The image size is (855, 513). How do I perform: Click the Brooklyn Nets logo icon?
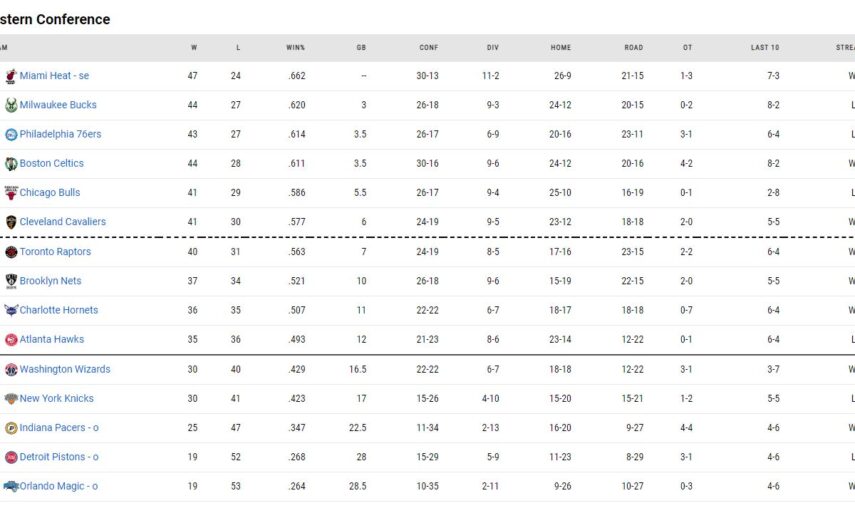tap(11, 281)
